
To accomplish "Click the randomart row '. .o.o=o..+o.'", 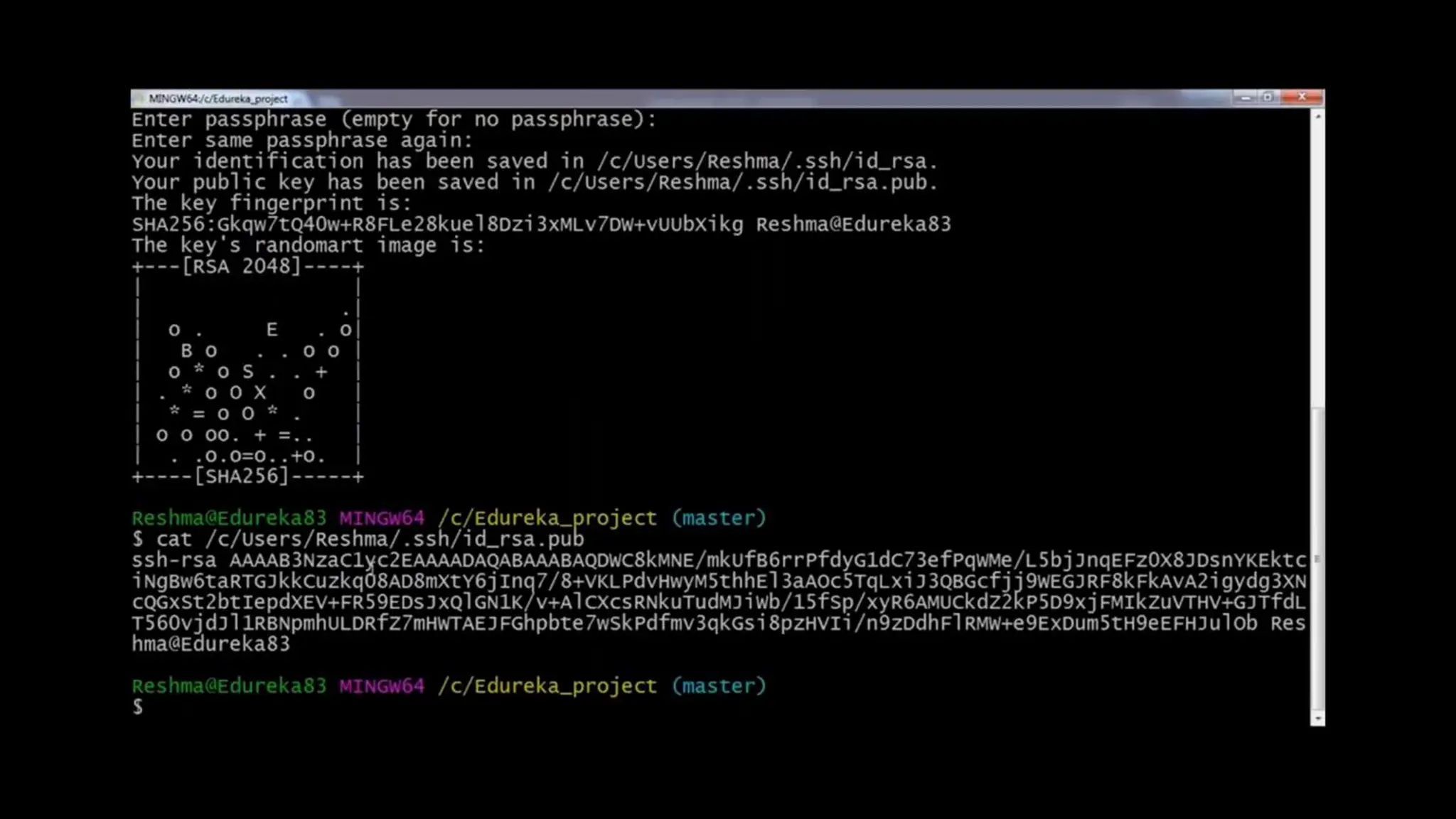I will click(247, 456).
